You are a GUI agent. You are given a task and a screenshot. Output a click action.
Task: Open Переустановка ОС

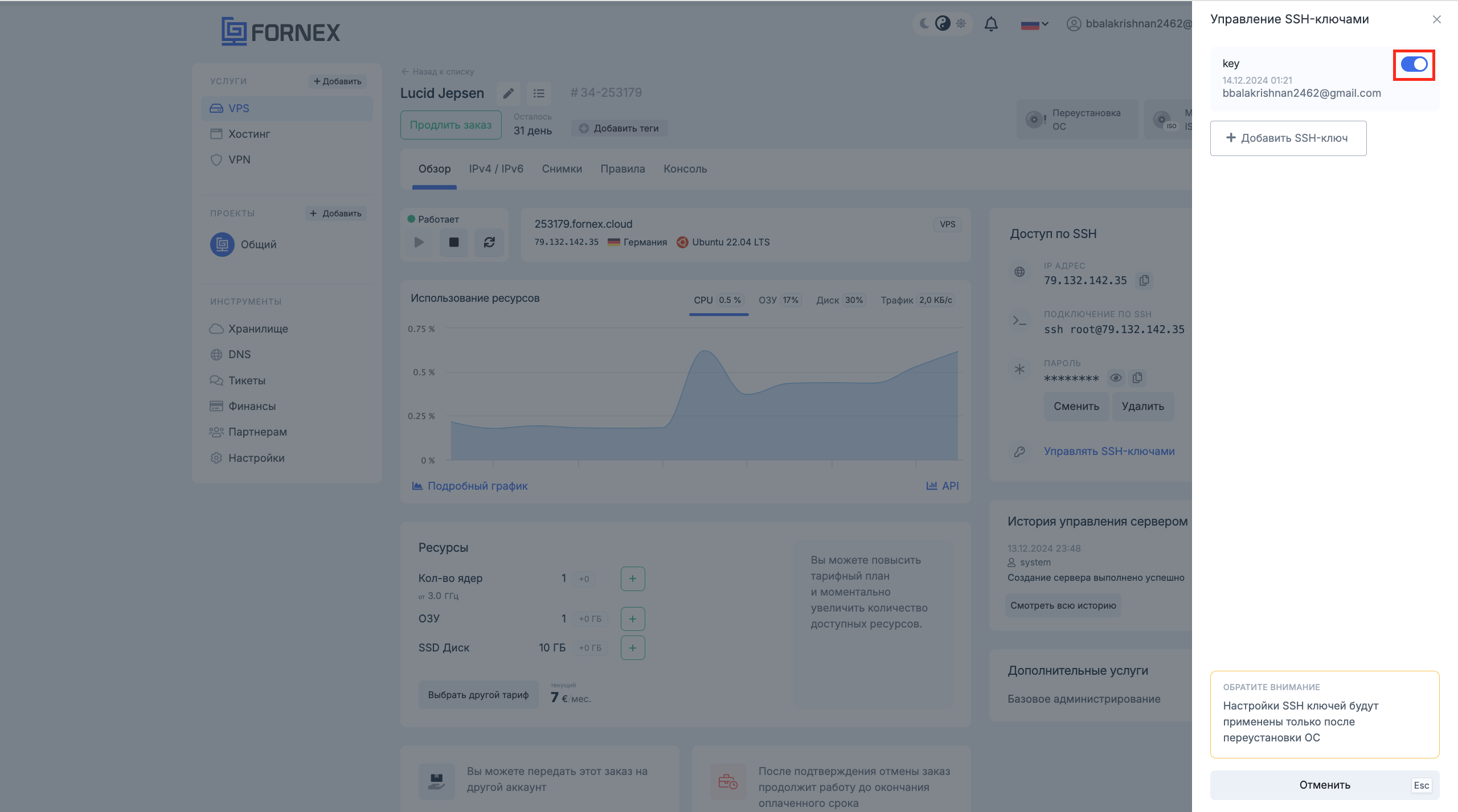(1077, 120)
